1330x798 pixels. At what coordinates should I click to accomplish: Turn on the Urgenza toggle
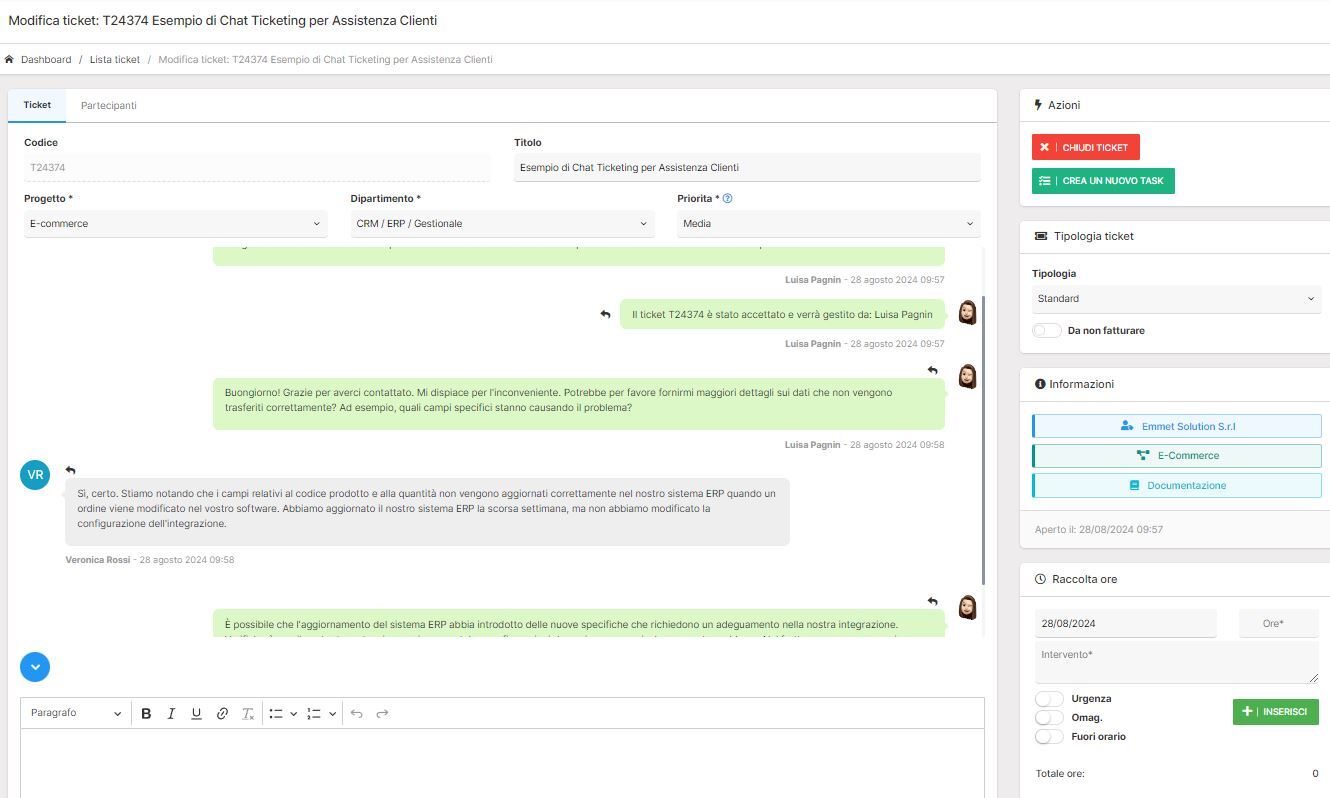(x=1049, y=698)
